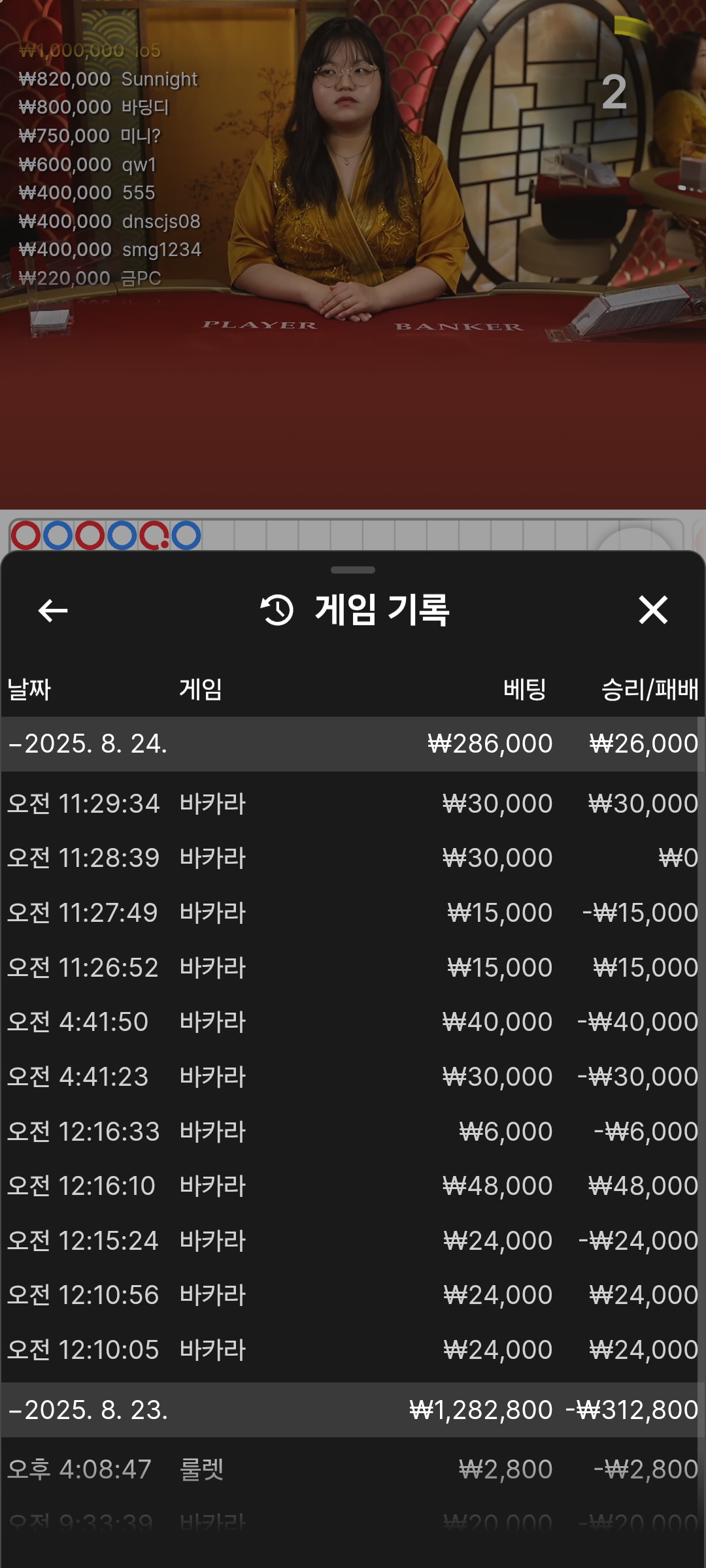Tap the last blue circle on road map

tap(186, 536)
